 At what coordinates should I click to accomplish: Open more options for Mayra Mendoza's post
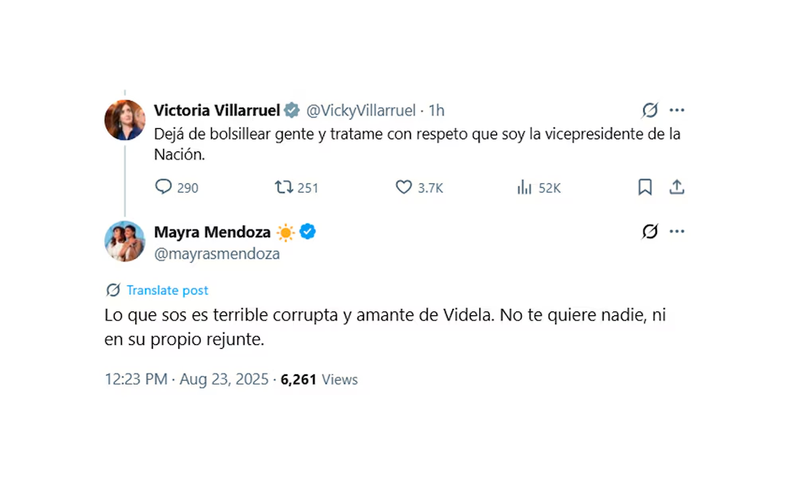click(x=677, y=232)
